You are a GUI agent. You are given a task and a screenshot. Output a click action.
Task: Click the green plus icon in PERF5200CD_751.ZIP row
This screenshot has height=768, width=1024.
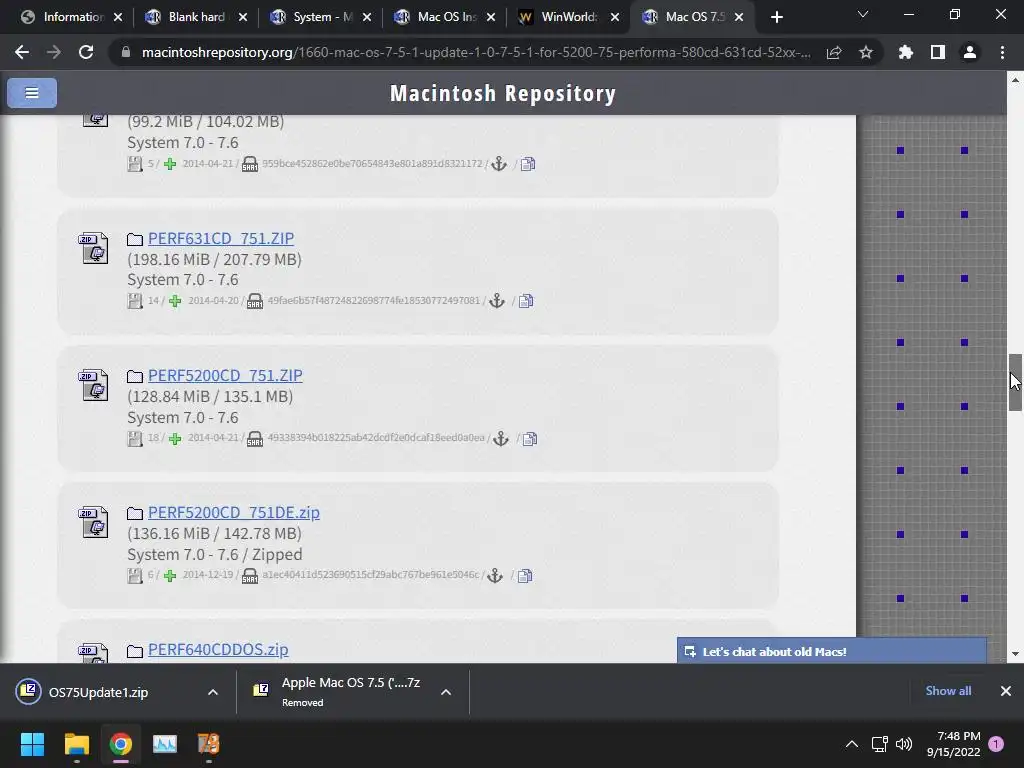(x=175, y=438)
